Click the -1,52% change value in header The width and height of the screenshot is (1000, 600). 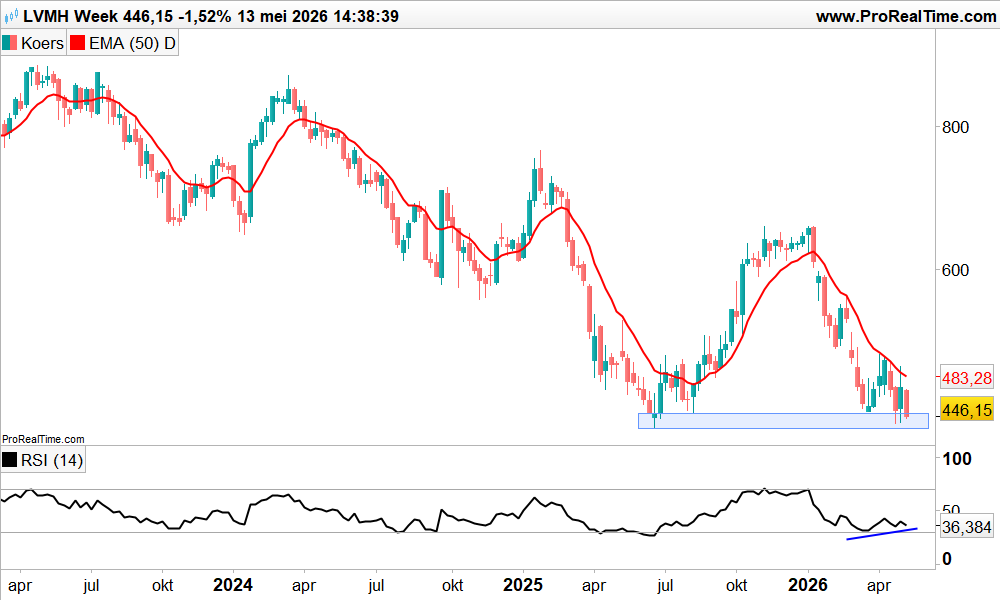coord(205,17)
